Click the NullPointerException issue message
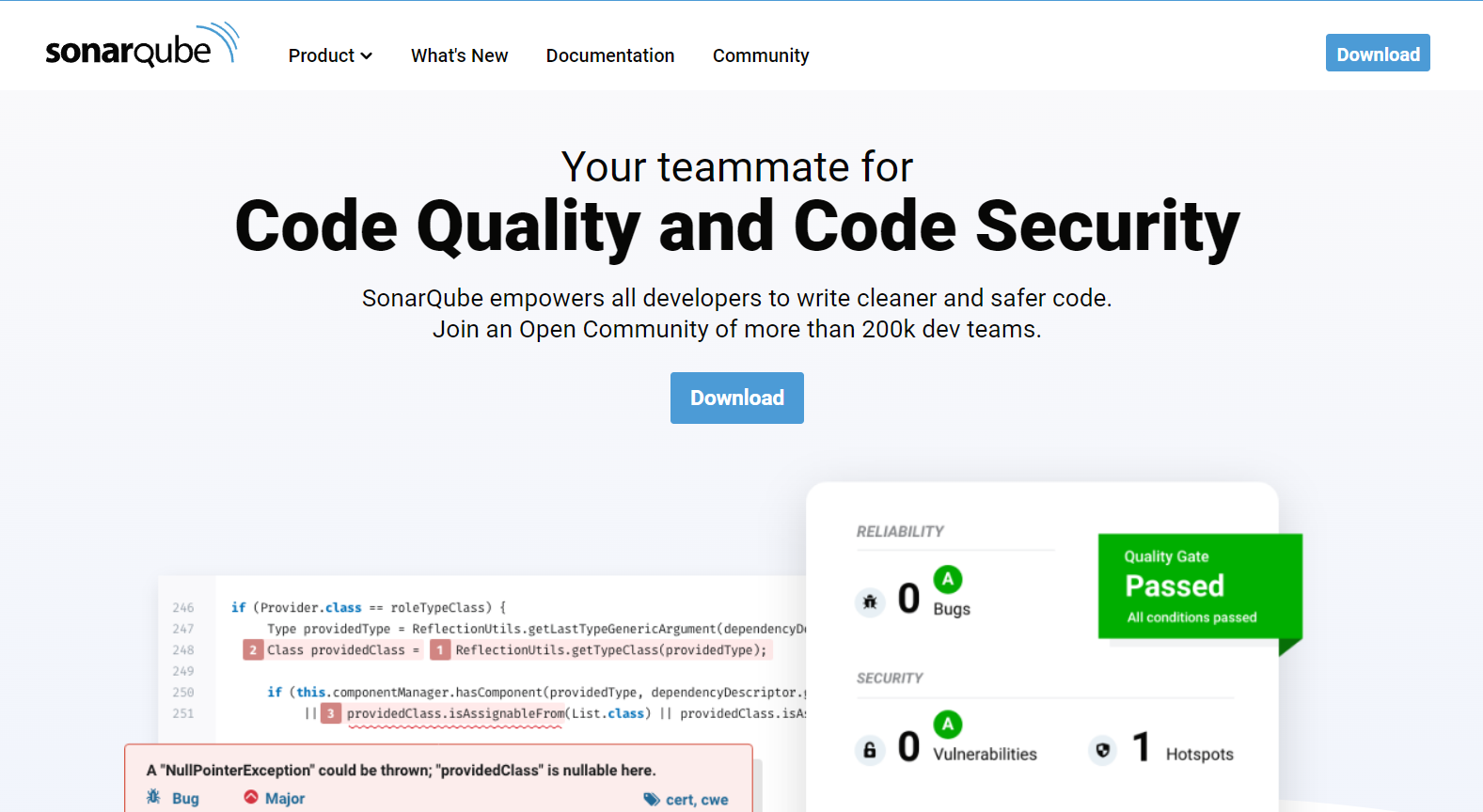 tap(401, 770)
